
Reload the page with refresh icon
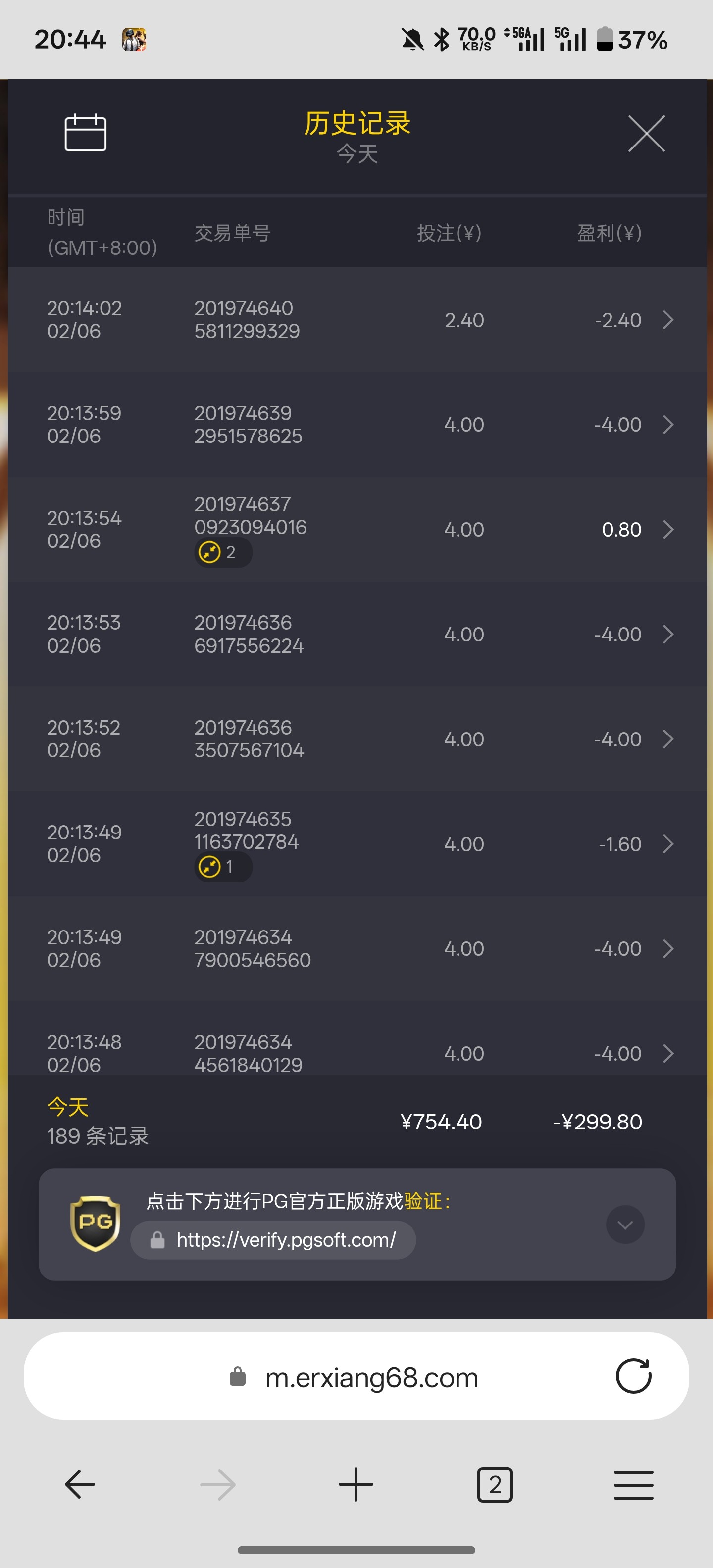click(x=633, y=1376)
